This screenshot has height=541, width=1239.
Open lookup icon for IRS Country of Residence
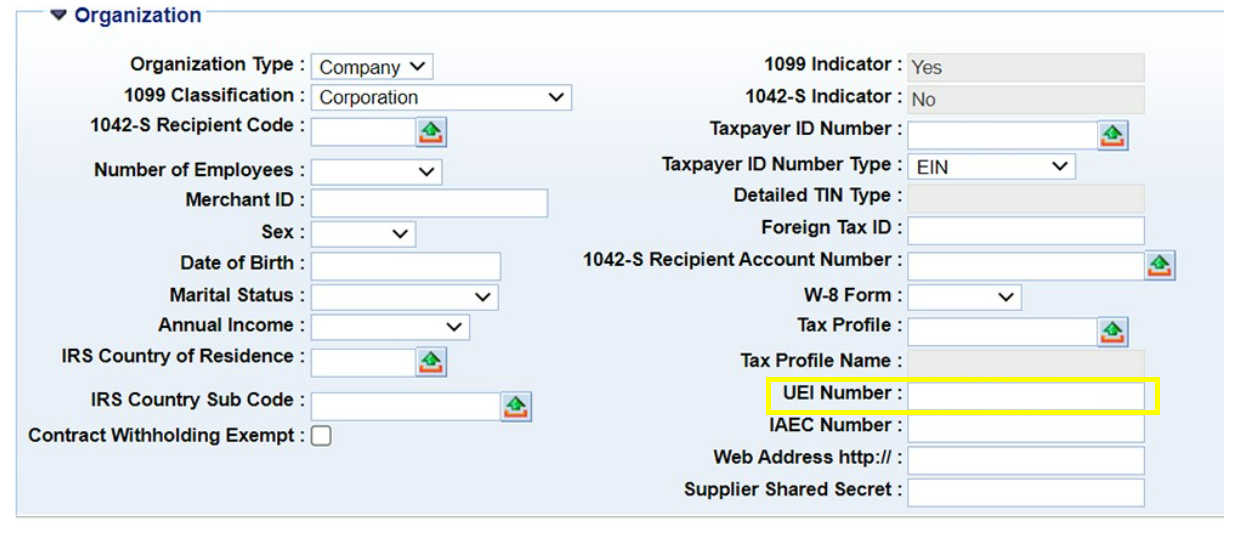pos(431,362)
